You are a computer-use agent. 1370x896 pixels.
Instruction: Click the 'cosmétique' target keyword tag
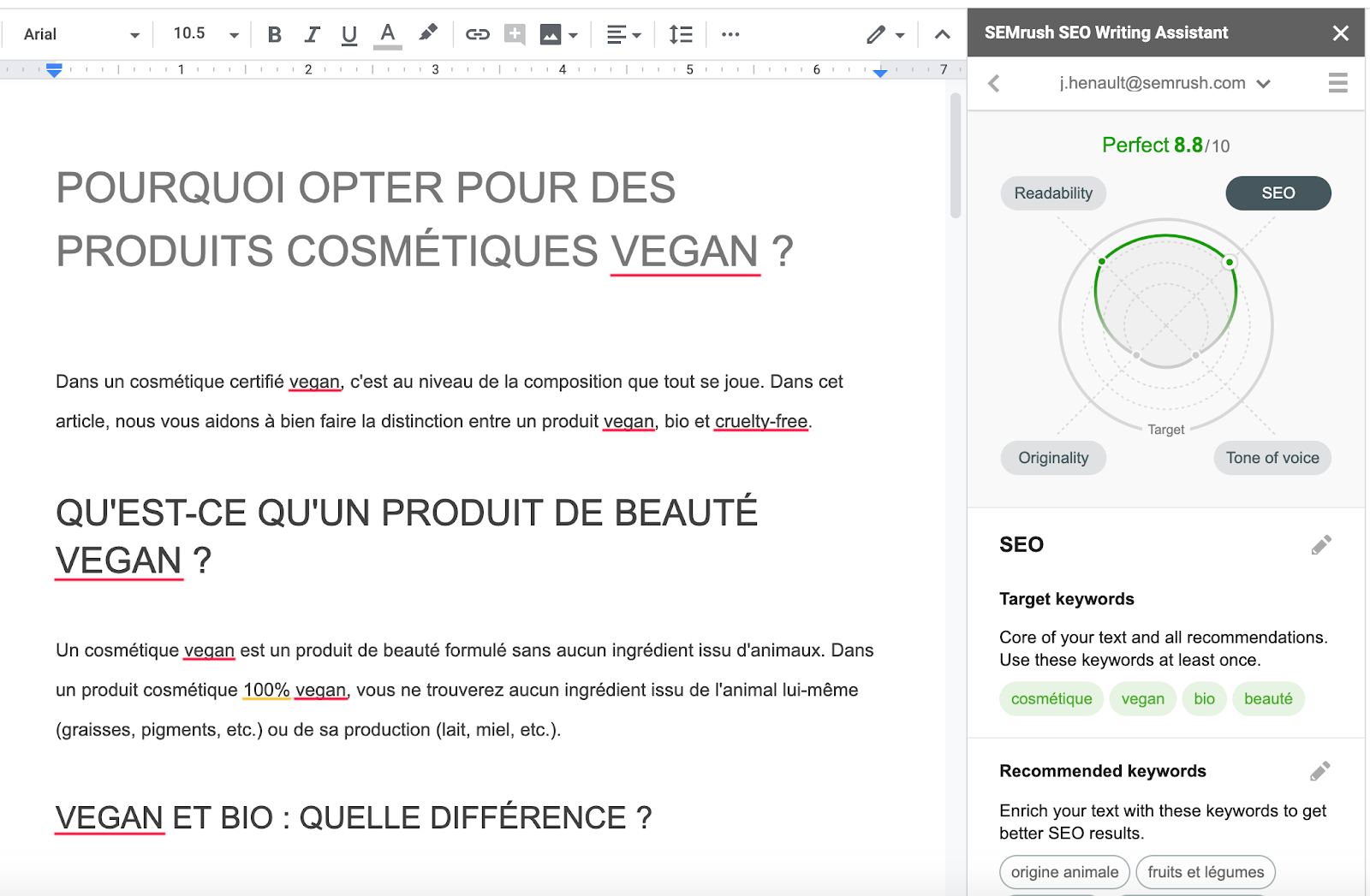(x=1051, y=699)
